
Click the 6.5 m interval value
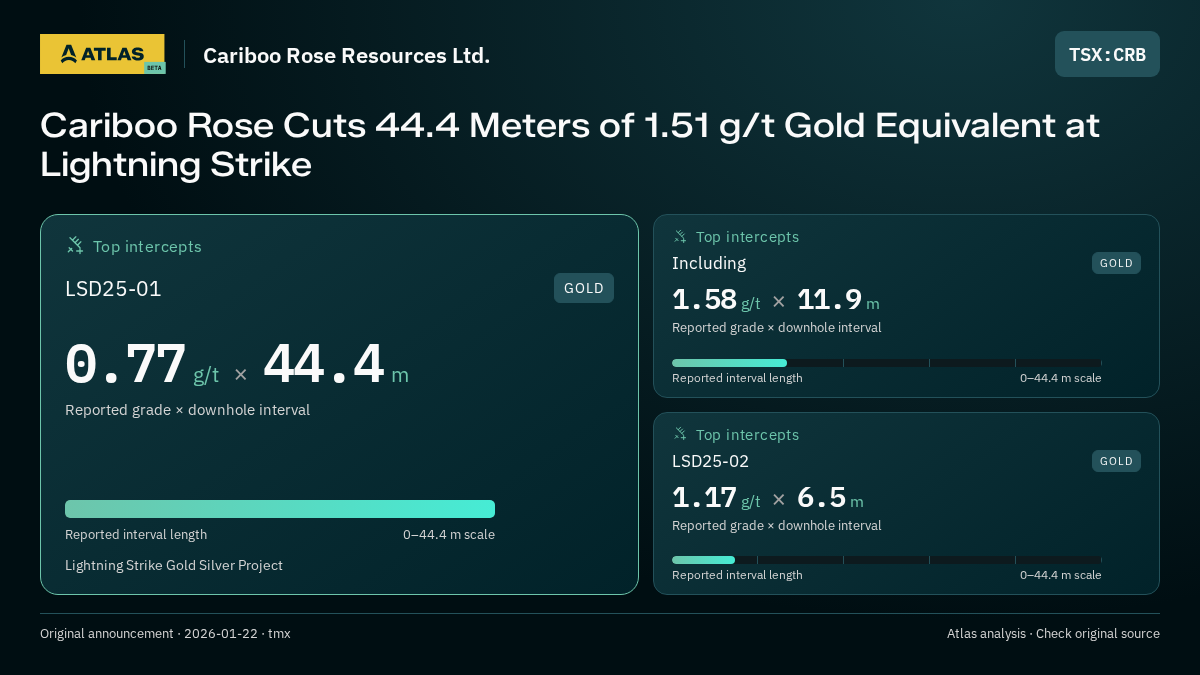[830, 498]
